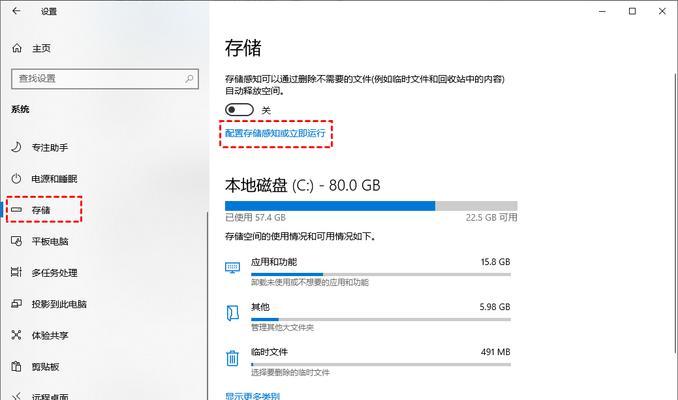Viewport: 678px width, 400px height.
Task: Maximize the 设置 window
Action: click(x=632, y=11)
